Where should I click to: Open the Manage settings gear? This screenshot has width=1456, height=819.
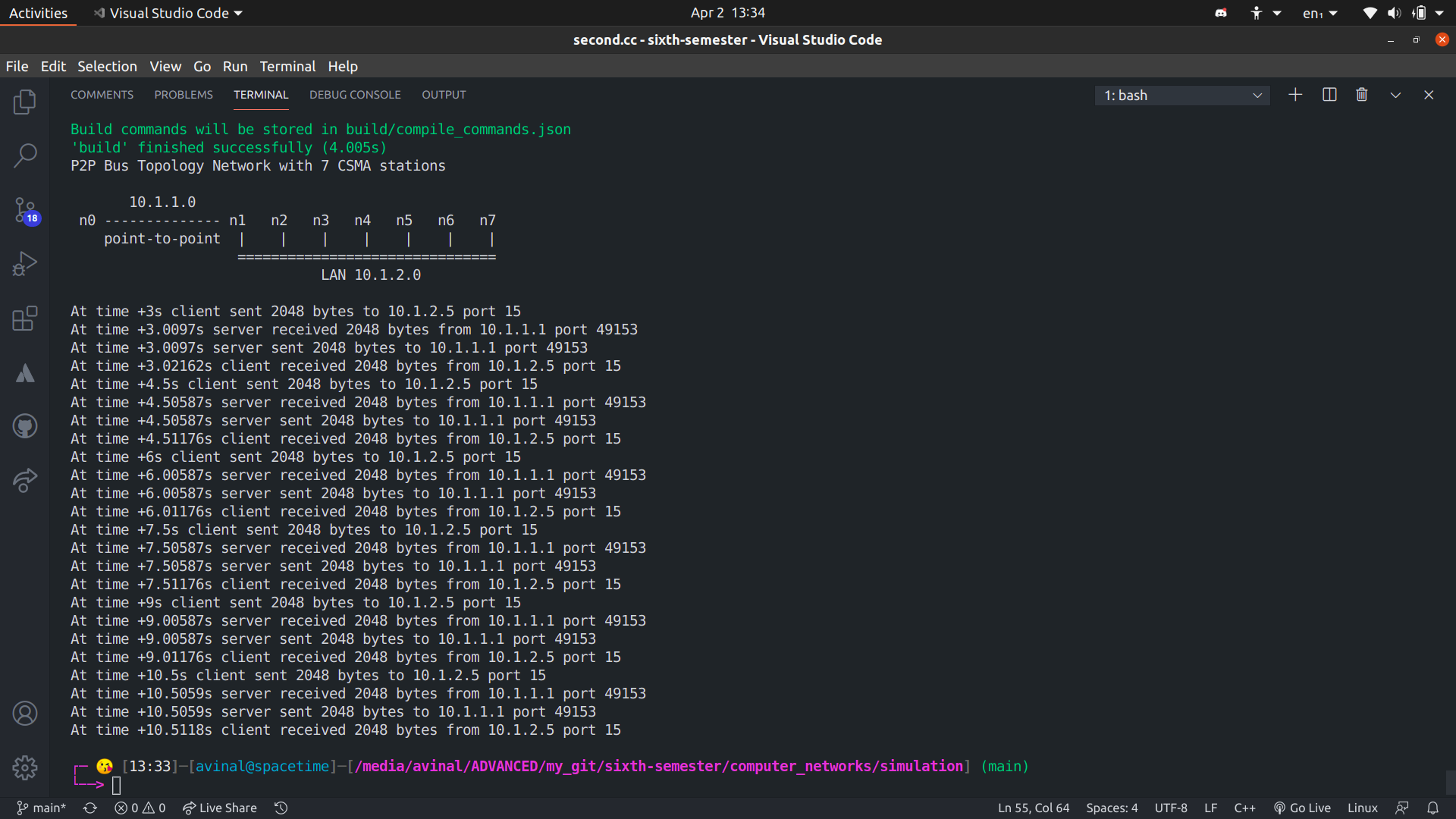[25, 767]
